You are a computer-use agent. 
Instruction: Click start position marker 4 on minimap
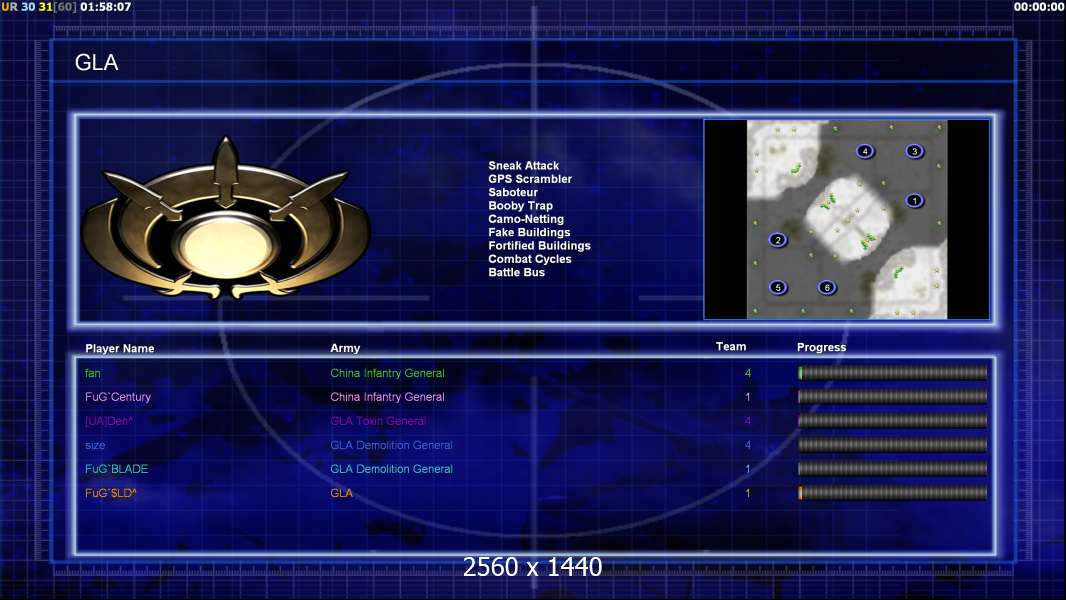click(x=865, y=151)
